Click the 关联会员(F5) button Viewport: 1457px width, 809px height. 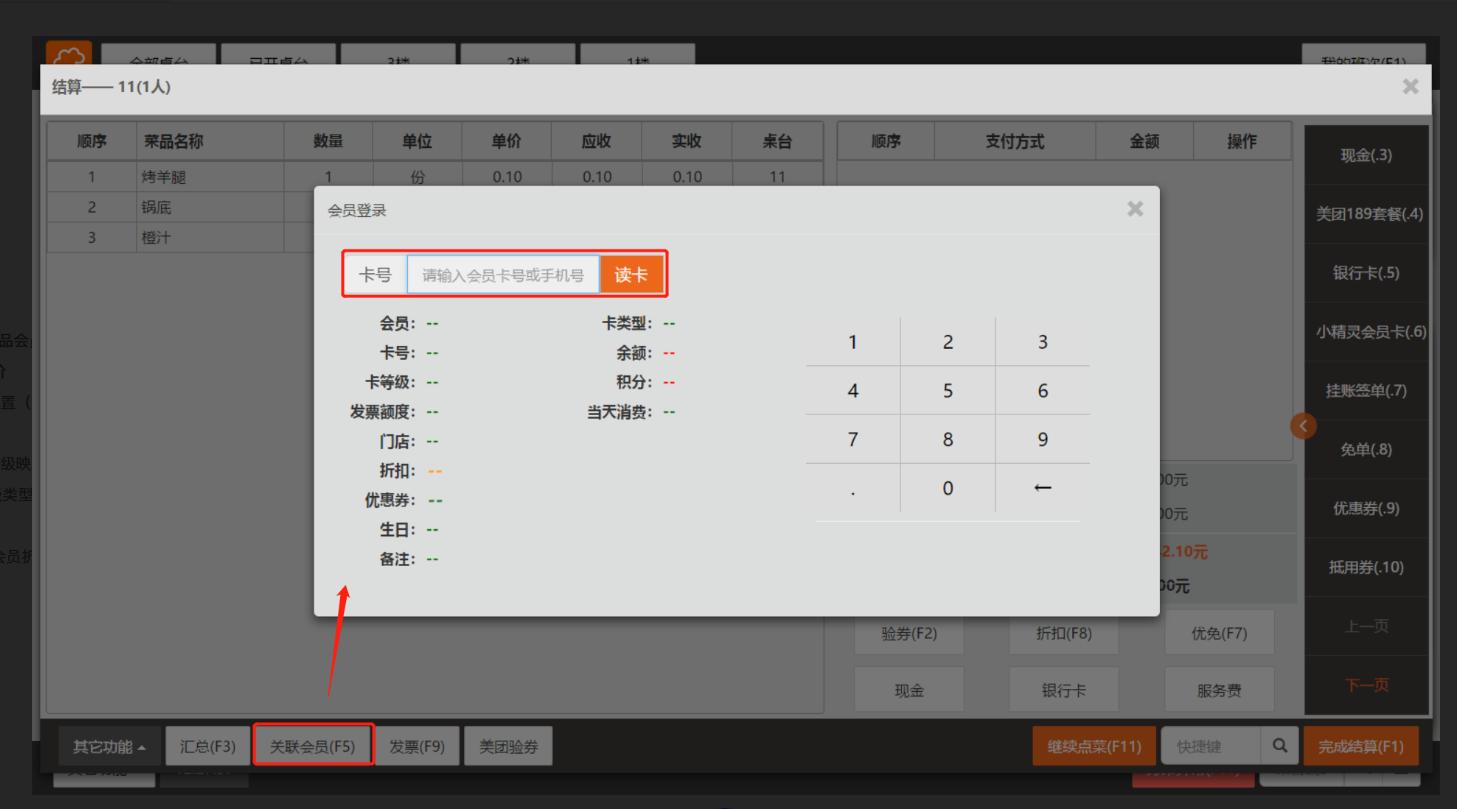click(x=313, y=746)
